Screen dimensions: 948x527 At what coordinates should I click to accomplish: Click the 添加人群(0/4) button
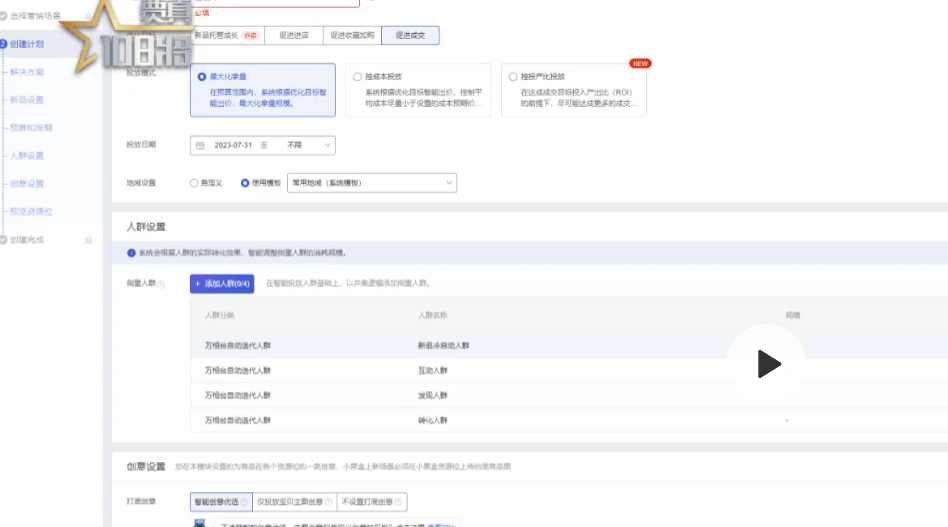tap(222, 284)
